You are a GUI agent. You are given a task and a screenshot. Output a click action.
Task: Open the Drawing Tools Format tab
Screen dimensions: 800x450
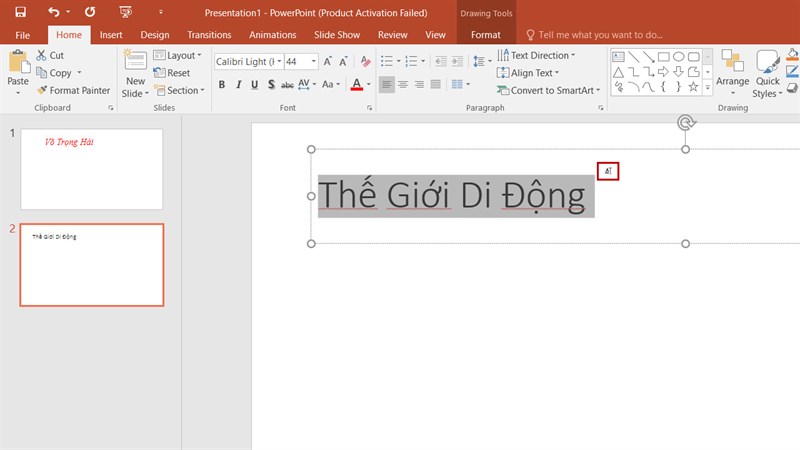click(x=485, y=35)
